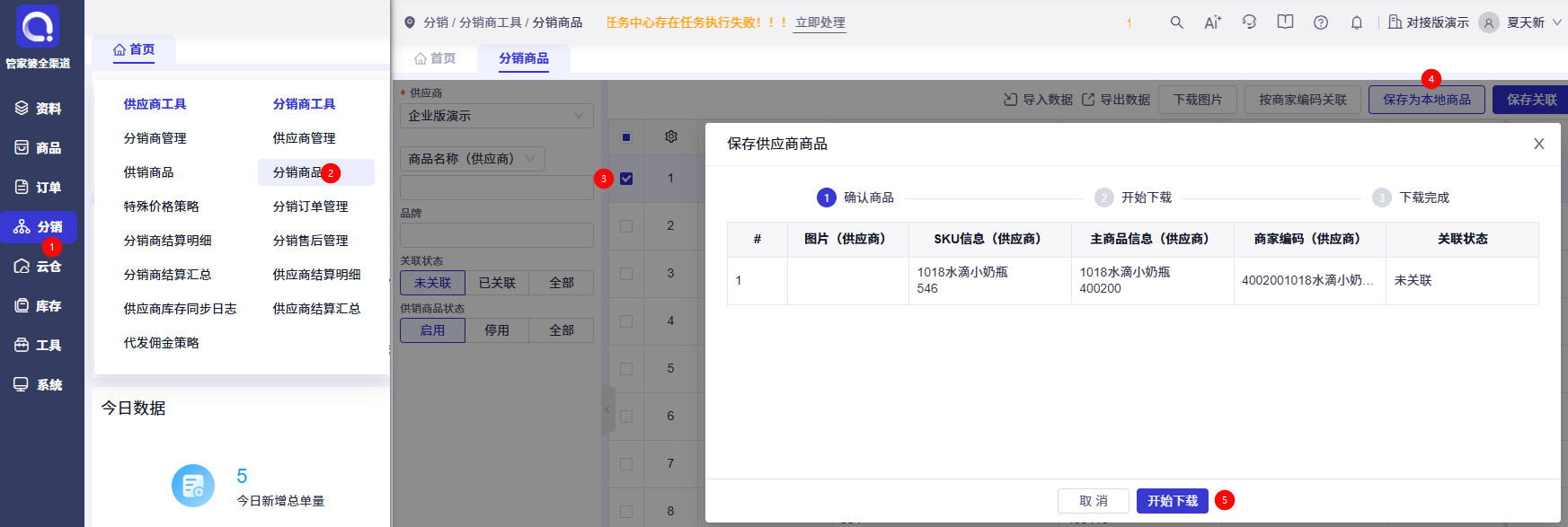Check the row 5 checkbox
1568x527 pixels.
point(626,369)
